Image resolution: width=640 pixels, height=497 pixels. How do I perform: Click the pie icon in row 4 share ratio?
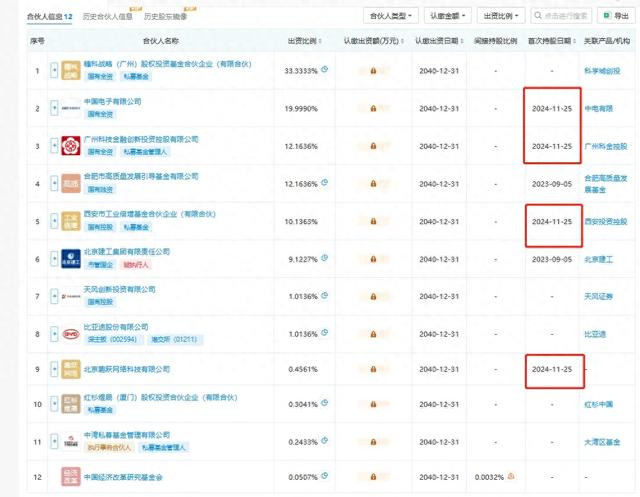pos(324,182)
